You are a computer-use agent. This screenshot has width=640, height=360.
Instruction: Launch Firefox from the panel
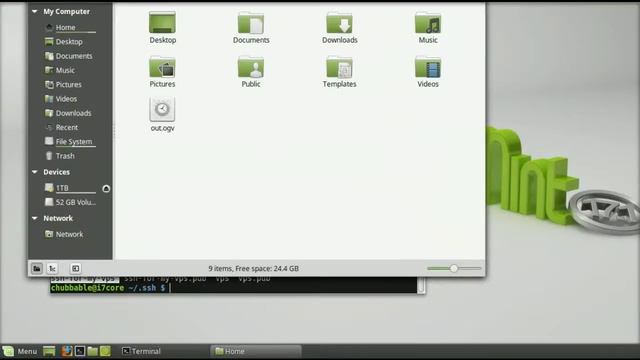[67, 351]
